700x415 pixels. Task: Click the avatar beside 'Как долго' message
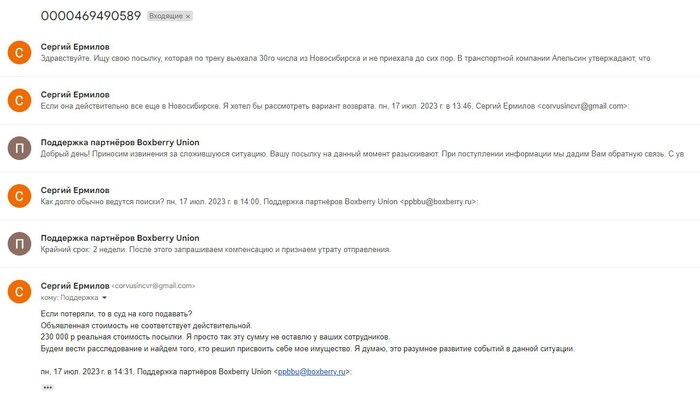pyautogui.click(x=18, y=195)
